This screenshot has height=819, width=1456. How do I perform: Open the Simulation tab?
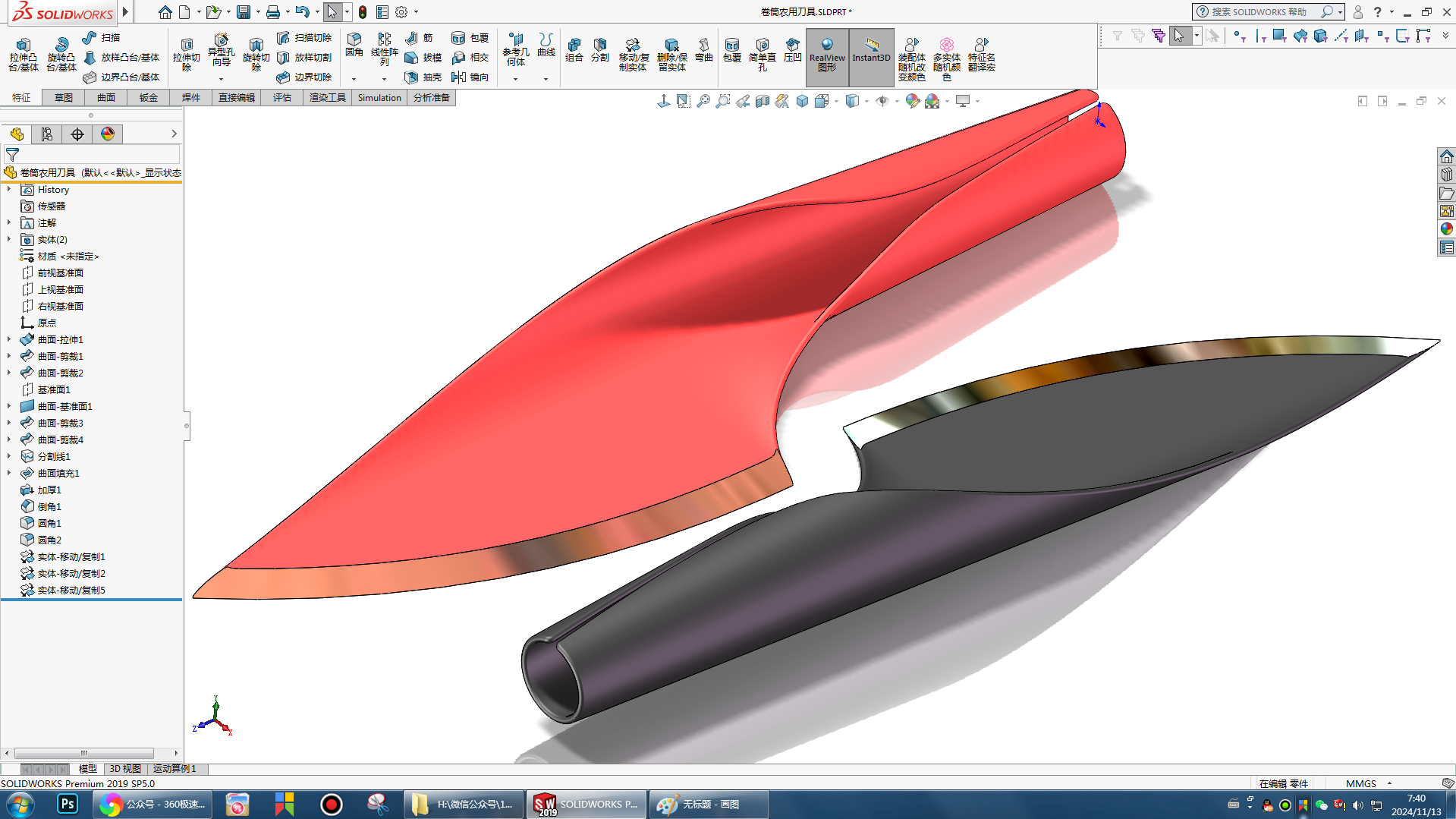click(379, 98)
